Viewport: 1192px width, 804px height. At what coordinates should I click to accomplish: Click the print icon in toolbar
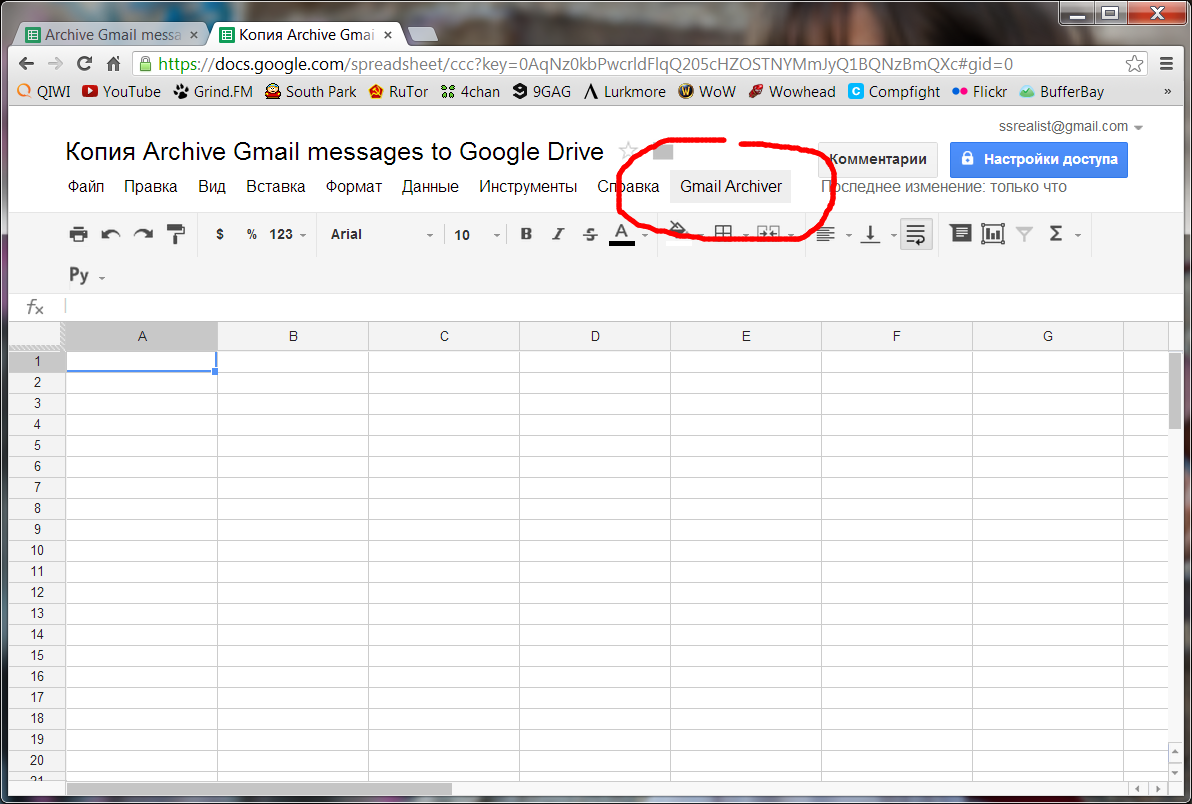(78, 234)
